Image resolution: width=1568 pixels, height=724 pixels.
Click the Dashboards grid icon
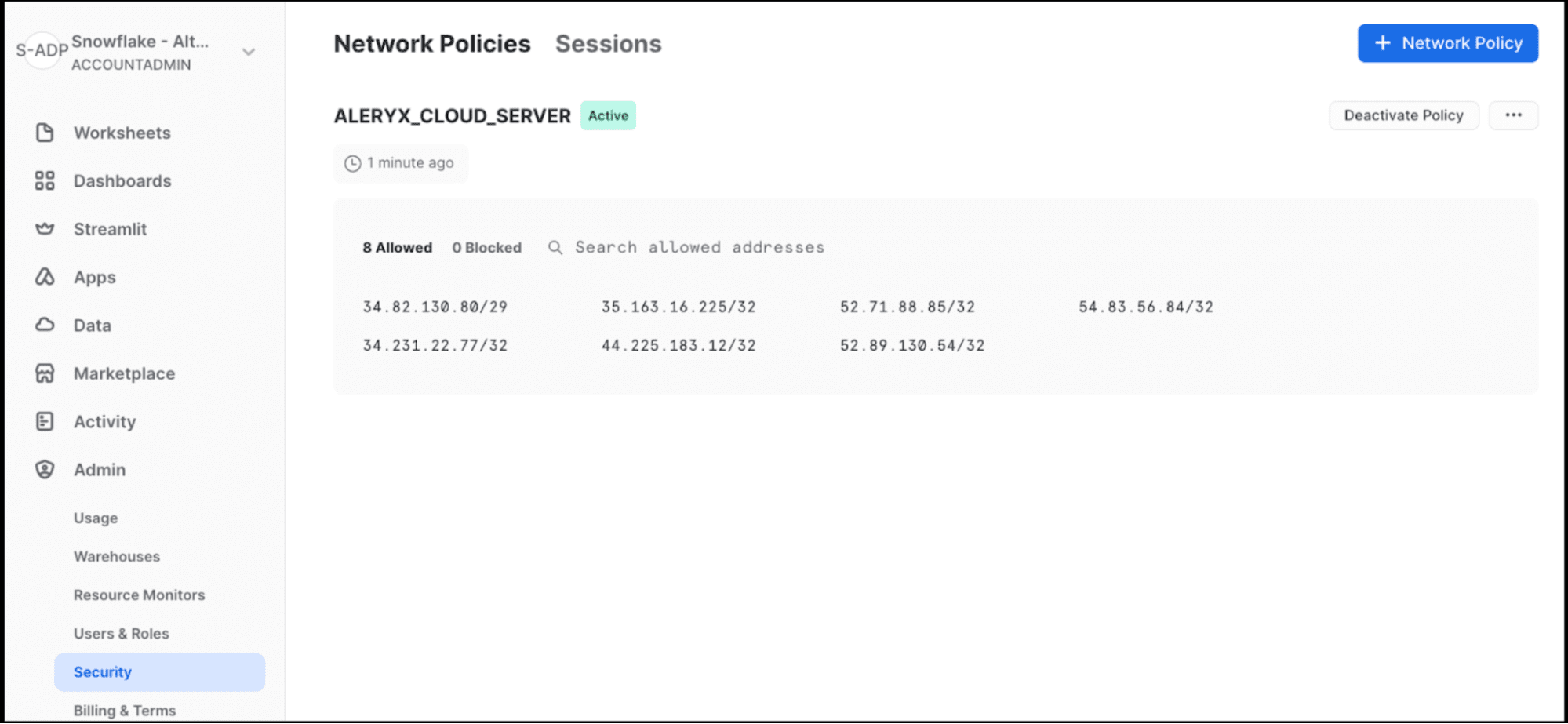(45, 181)
